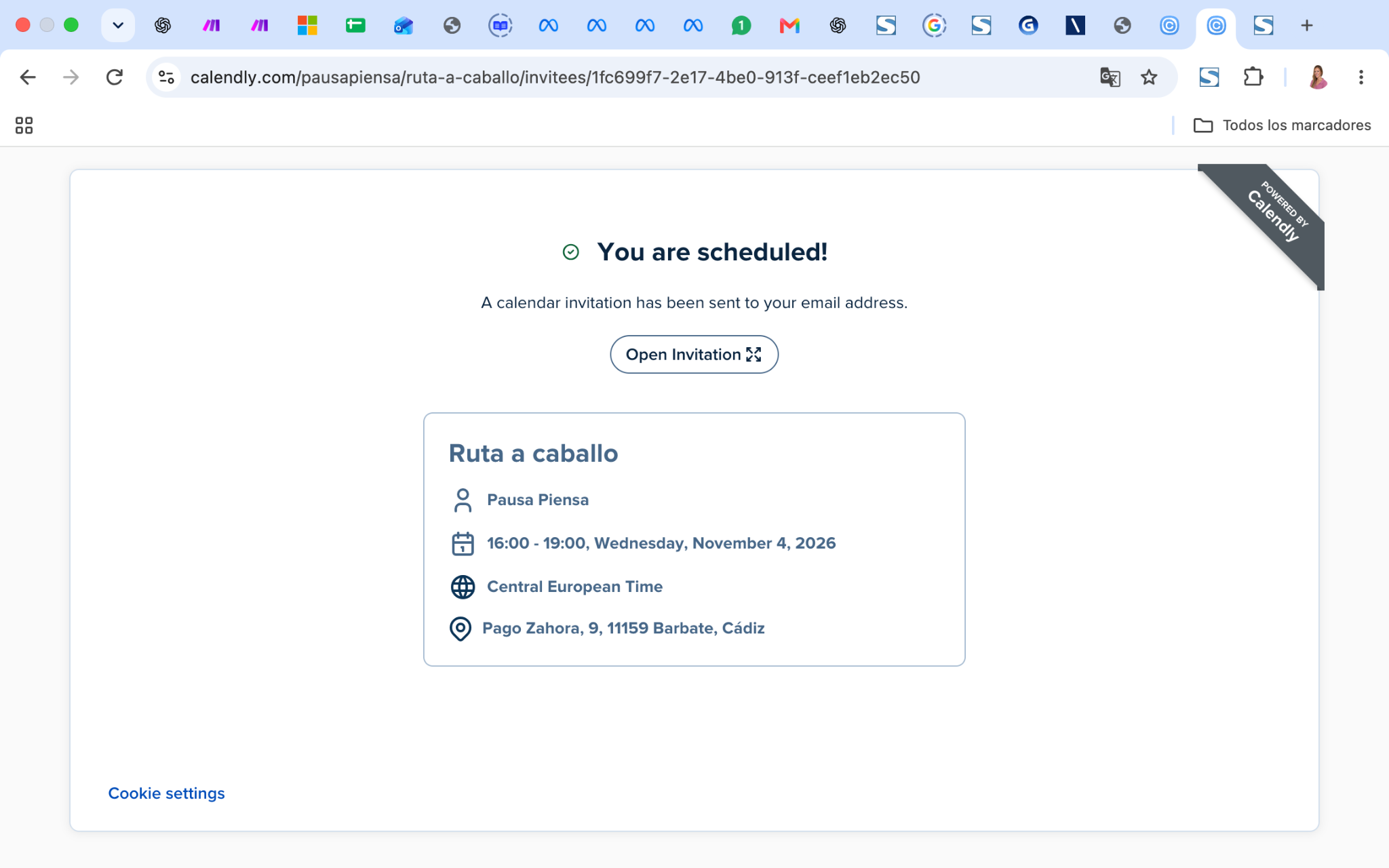This screenshot has width=1389, height=868.
Task: Click the browser forward arrow
Action: tap(71, 77)
